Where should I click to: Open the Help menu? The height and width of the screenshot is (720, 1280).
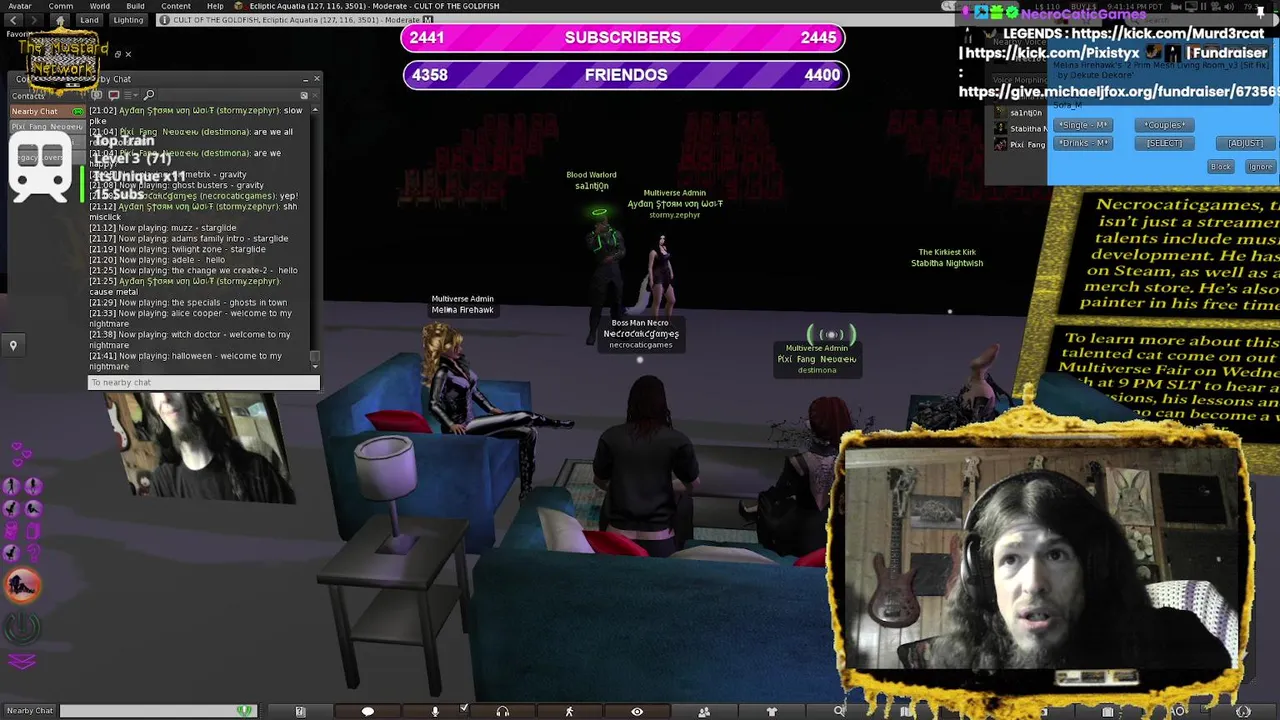215,6
